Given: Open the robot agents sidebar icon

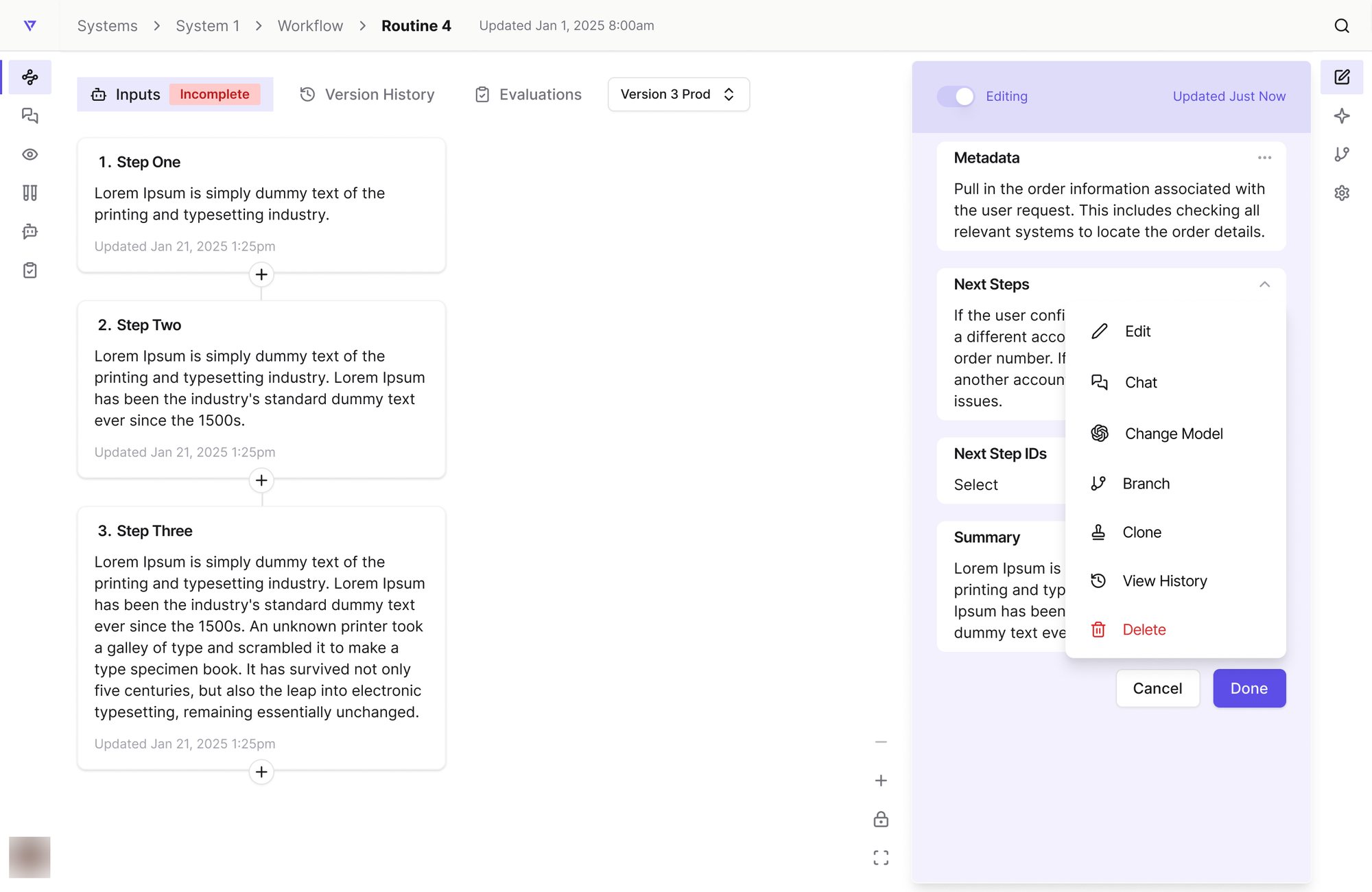Looking at the screenshot, I should pyautogui.click(x=29, y=231).
